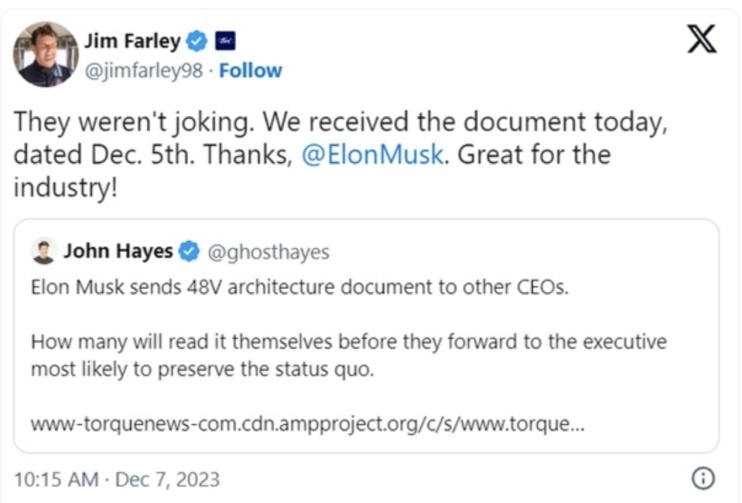Click Jim Farley's blue verified badge
The image size is (742, 503).
(x=197, y=41)
